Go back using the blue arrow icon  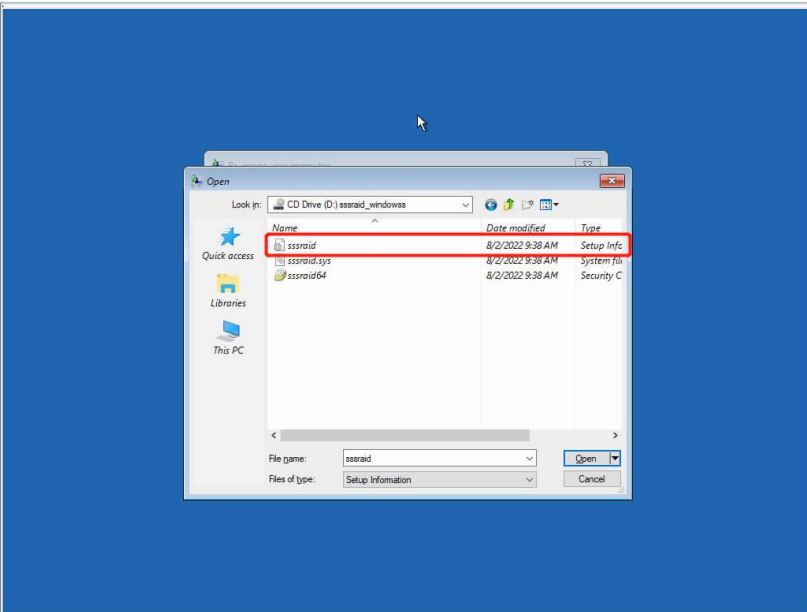pos(490,205)
